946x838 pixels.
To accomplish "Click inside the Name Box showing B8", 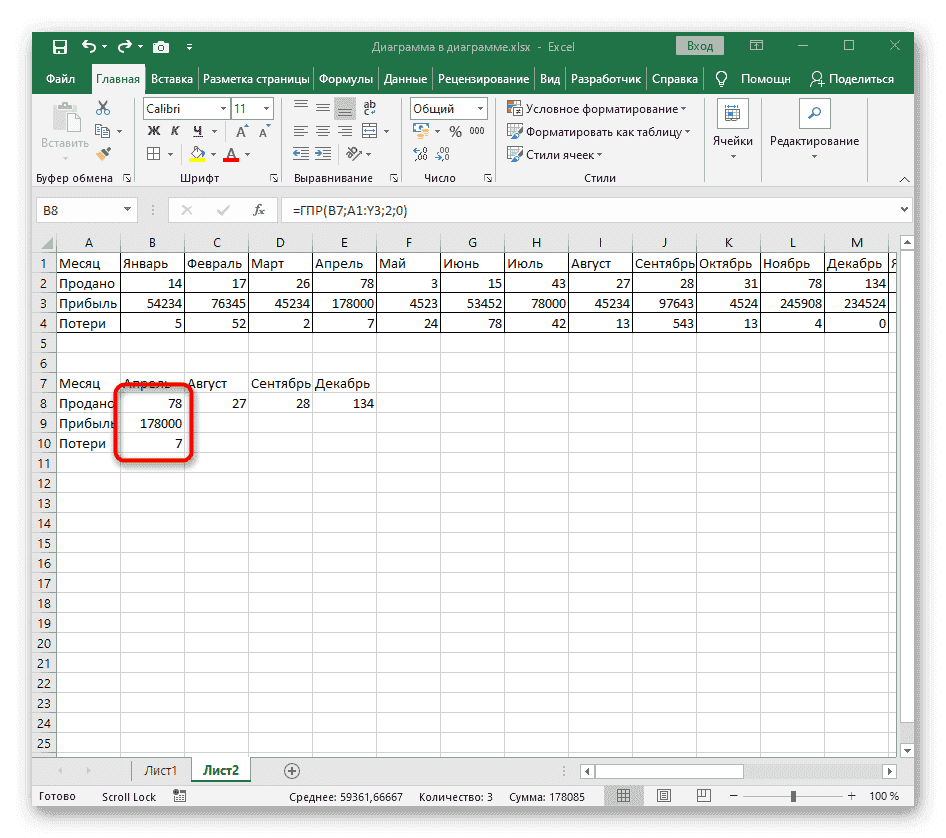I will tap(78, 210).
